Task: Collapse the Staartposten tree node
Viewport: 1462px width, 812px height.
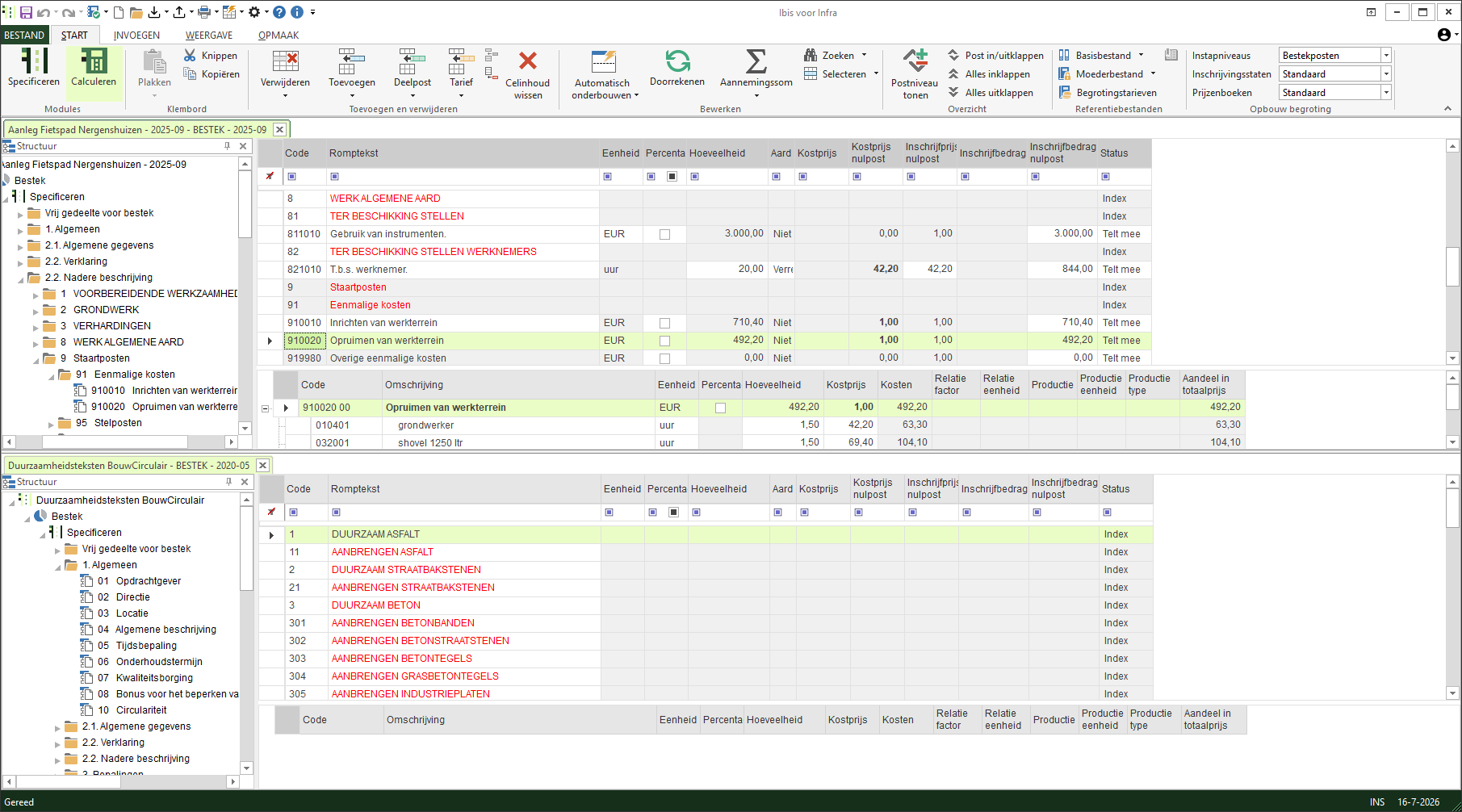Action: (x=36, y=359)
